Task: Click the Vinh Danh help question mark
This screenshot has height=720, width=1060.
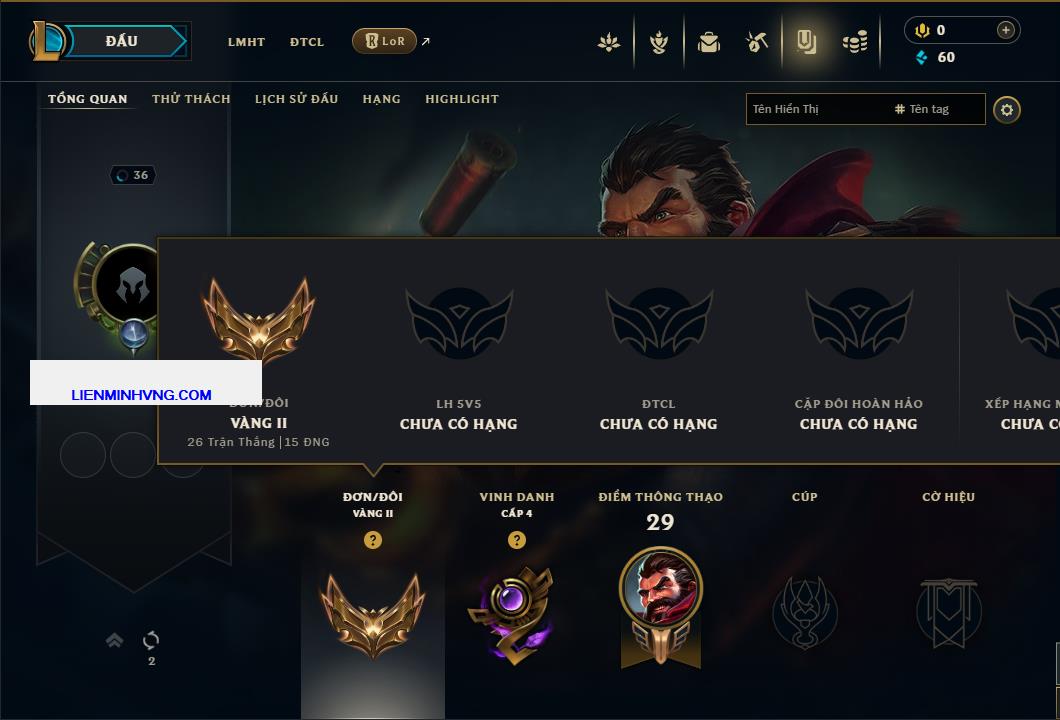Action: 516,539
